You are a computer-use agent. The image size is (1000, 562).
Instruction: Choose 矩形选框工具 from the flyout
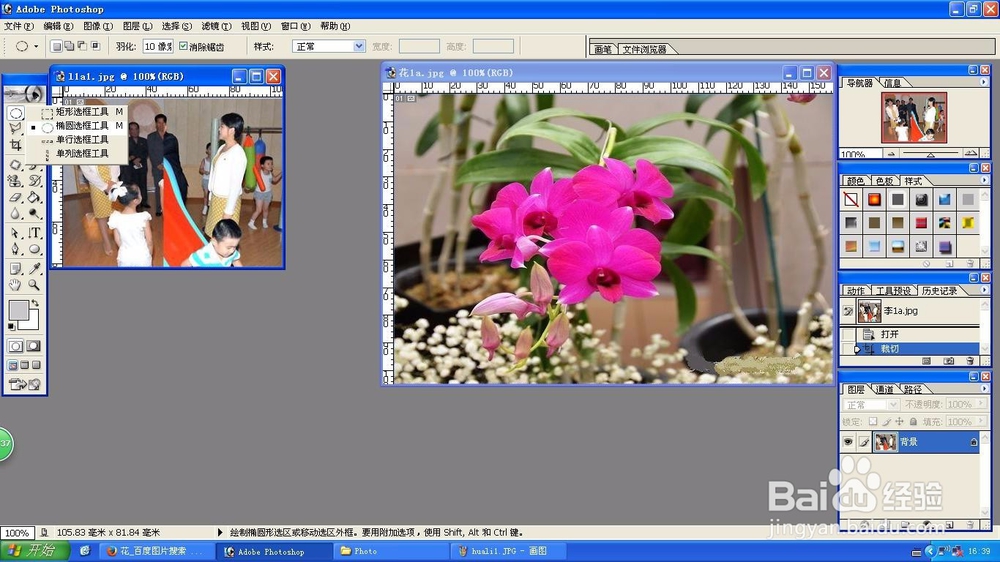pyautogui.click(x=82, y=112)
